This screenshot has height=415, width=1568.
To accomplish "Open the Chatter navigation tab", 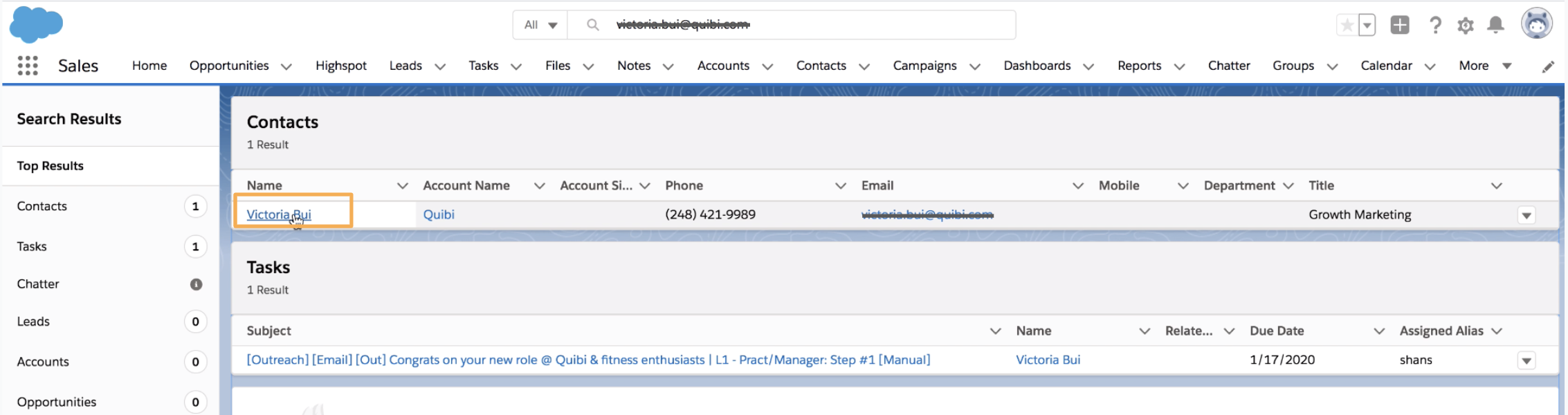I will (1229, 66).
